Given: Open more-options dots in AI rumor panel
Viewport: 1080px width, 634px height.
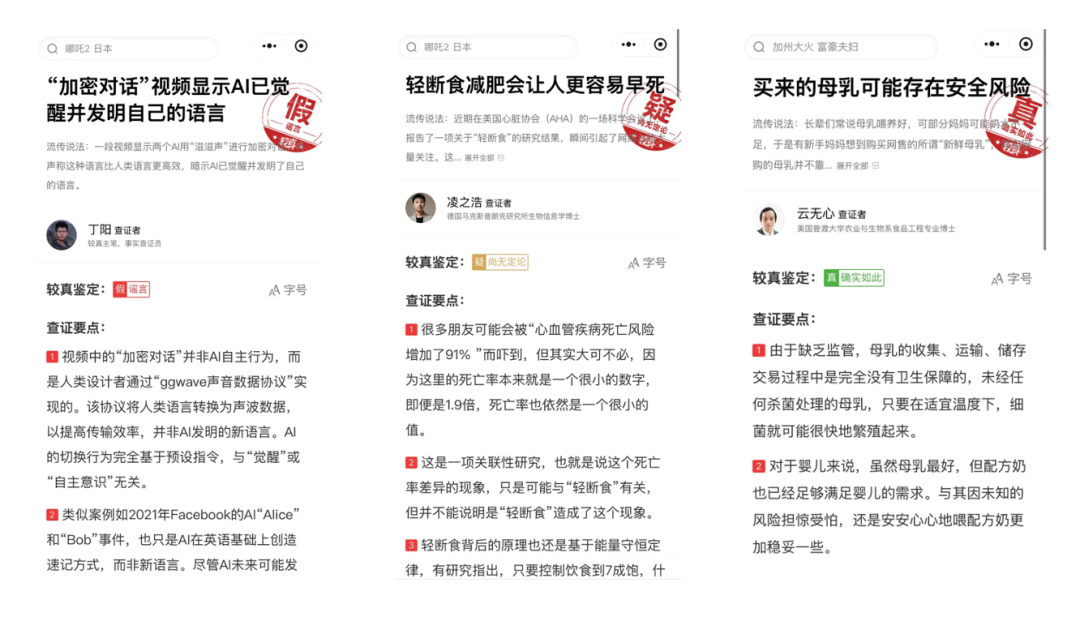Looking at the screenshot, I should tap(269, 46).
